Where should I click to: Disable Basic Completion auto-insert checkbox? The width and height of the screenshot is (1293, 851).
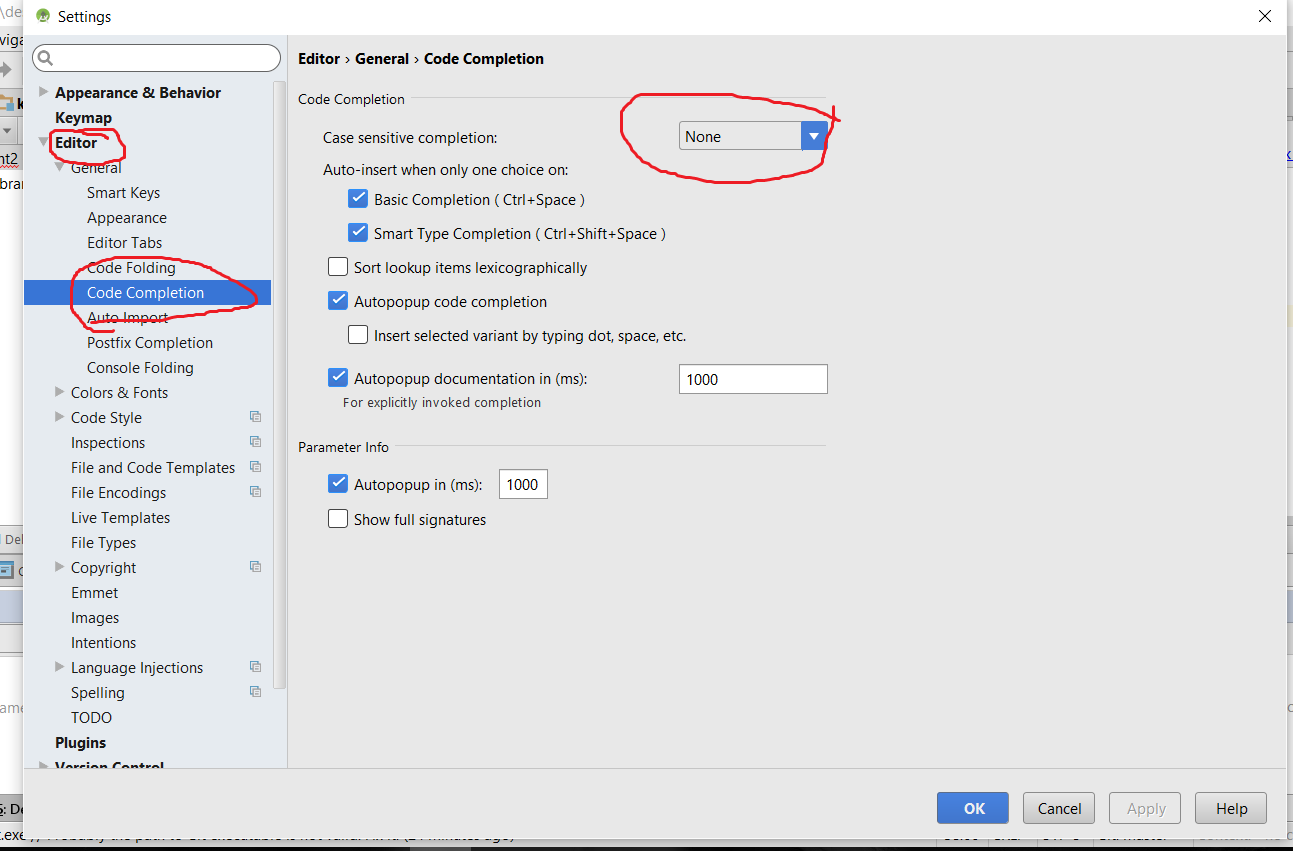(x=358, y=199)
